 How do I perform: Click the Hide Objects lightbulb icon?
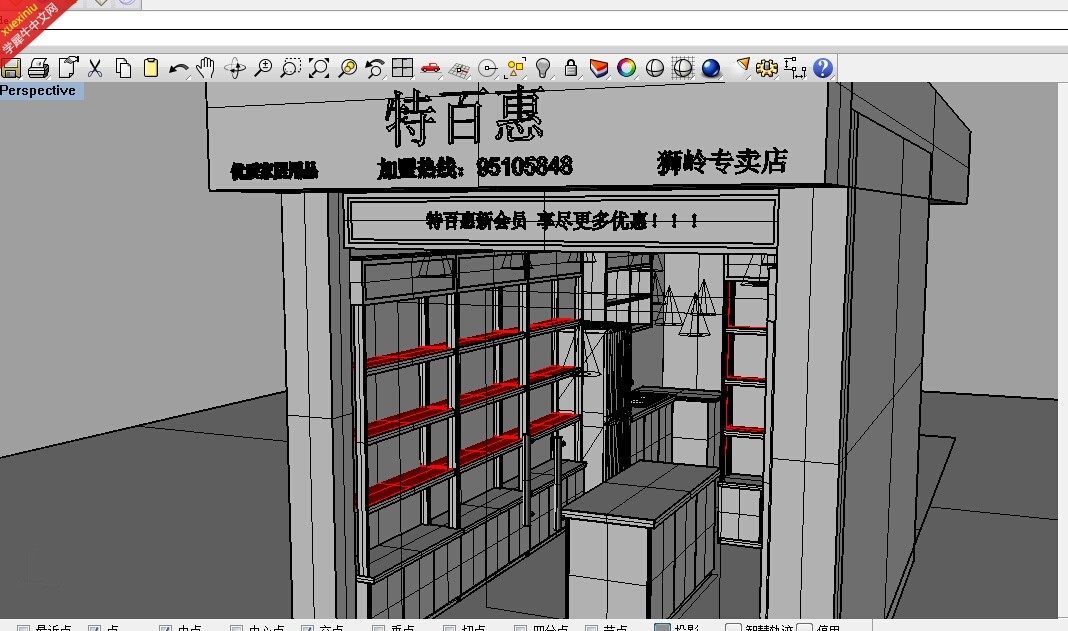543,68
